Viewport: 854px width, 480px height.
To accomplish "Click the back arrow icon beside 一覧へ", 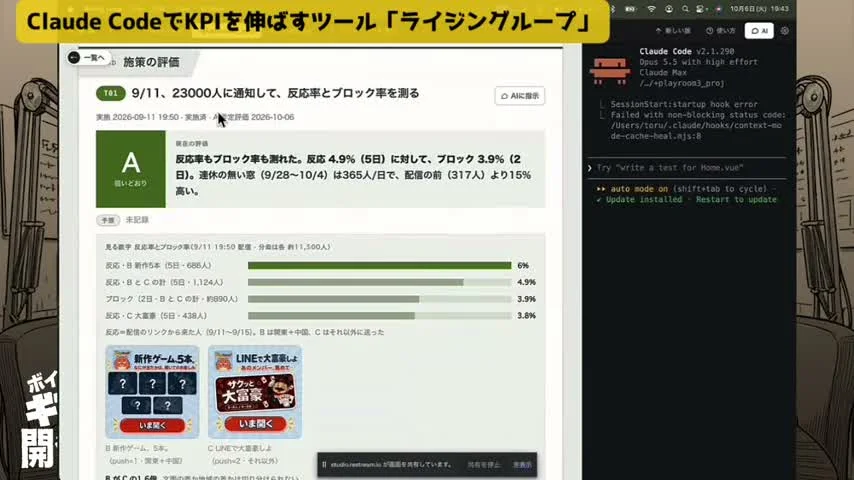I will 74,58.
